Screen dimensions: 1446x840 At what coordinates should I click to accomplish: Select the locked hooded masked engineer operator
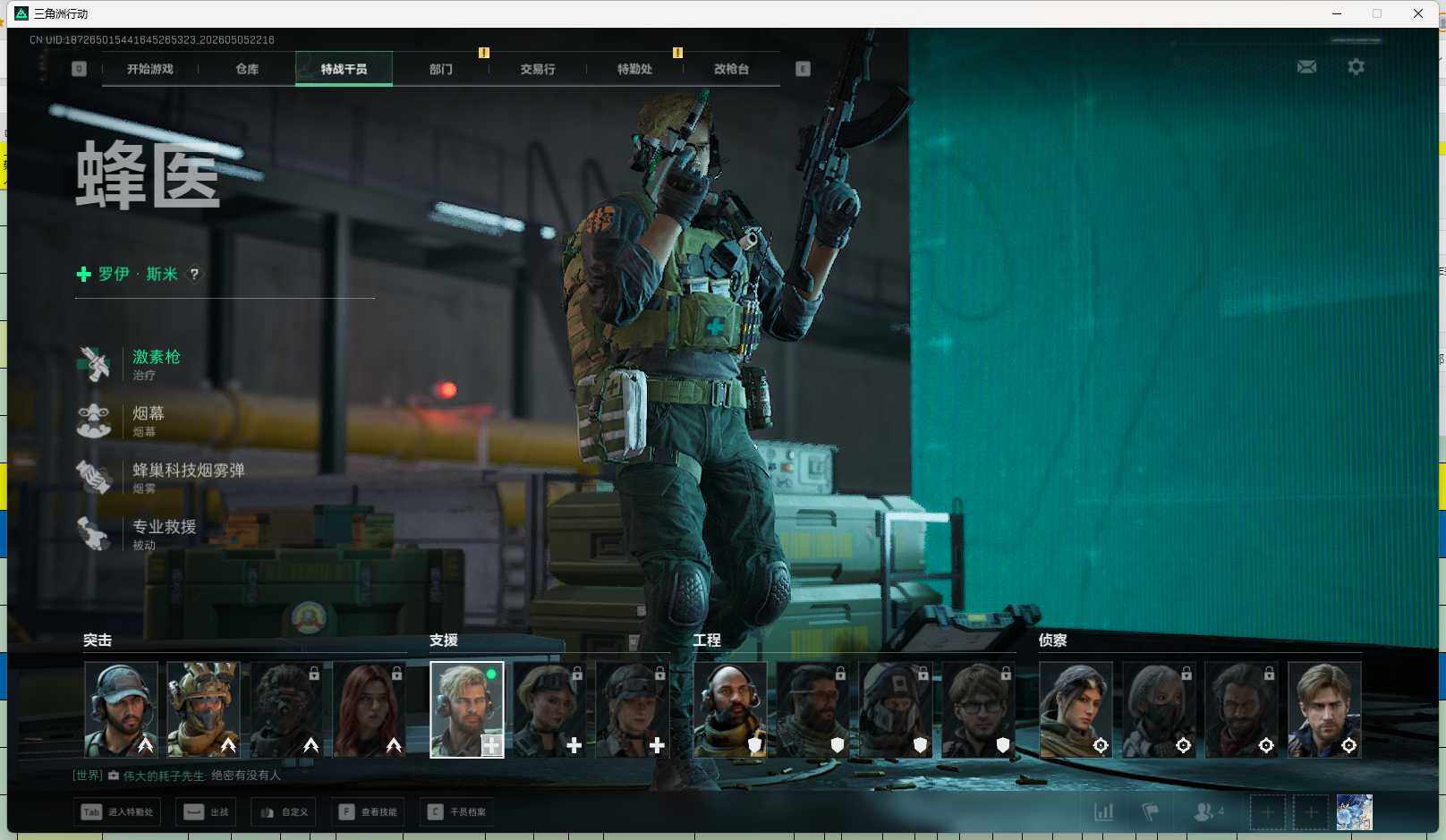pos(896,709)
